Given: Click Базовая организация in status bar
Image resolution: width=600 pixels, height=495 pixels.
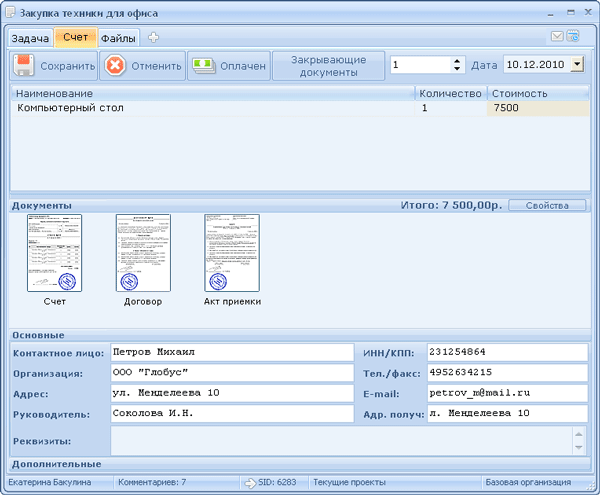Looking at the screenshot, I should [528, 482].
